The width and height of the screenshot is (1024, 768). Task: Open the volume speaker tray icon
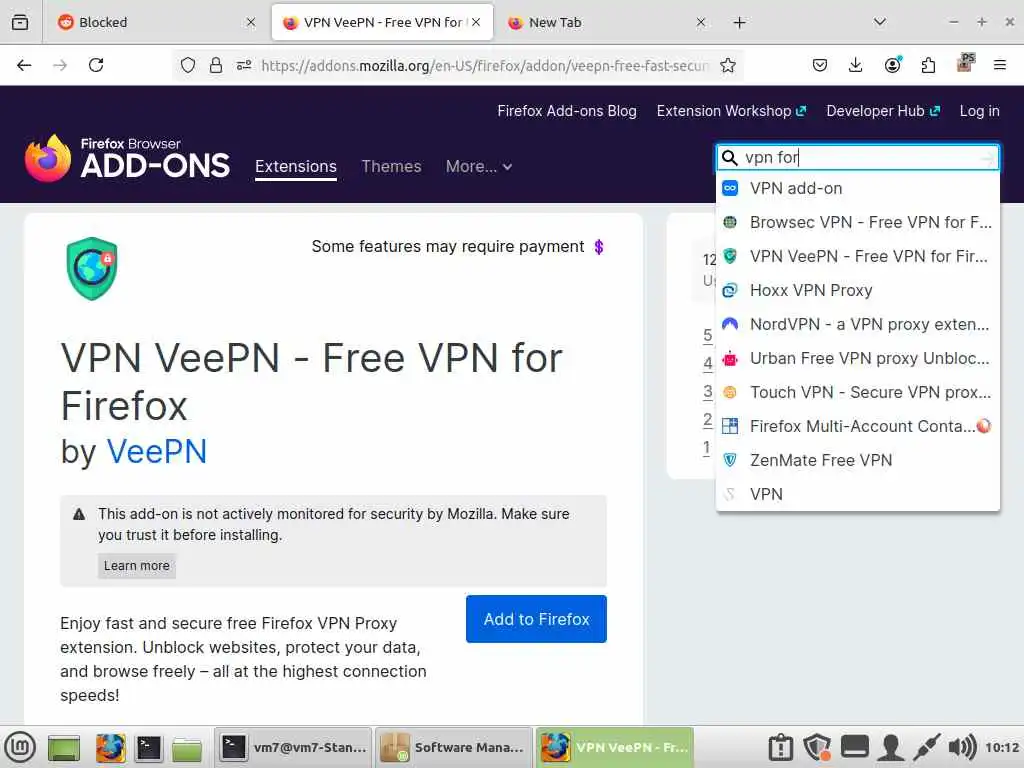click(x=962, y=747)
